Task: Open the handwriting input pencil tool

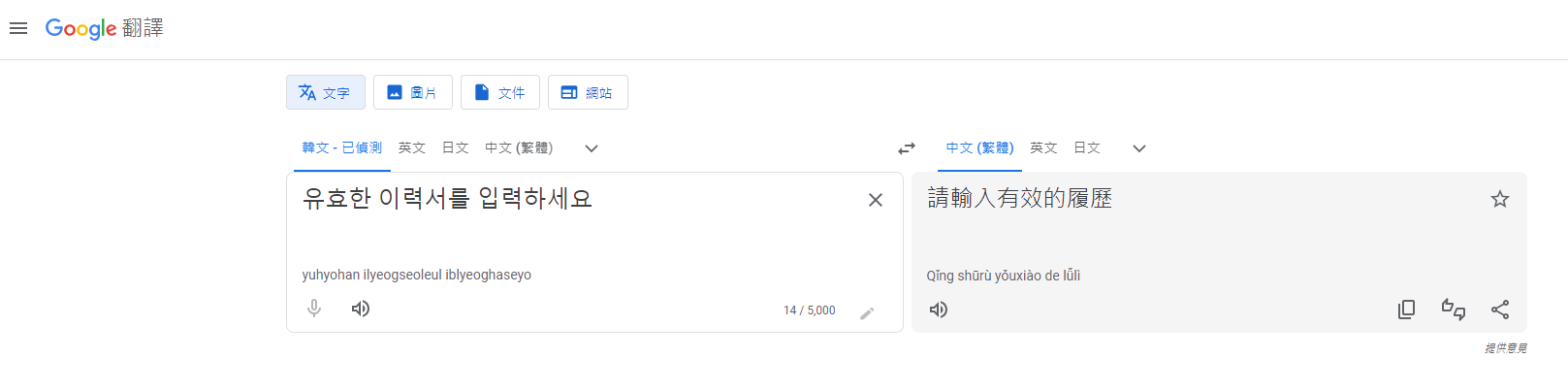Action: coord(867,312)
